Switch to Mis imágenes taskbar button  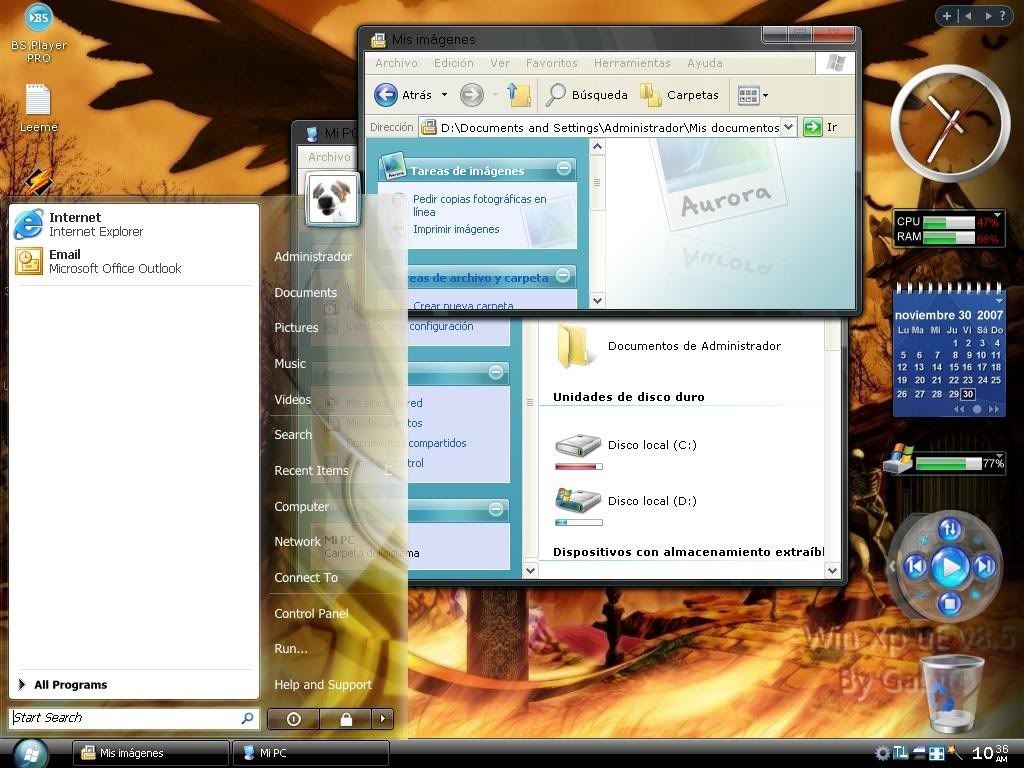150,753
